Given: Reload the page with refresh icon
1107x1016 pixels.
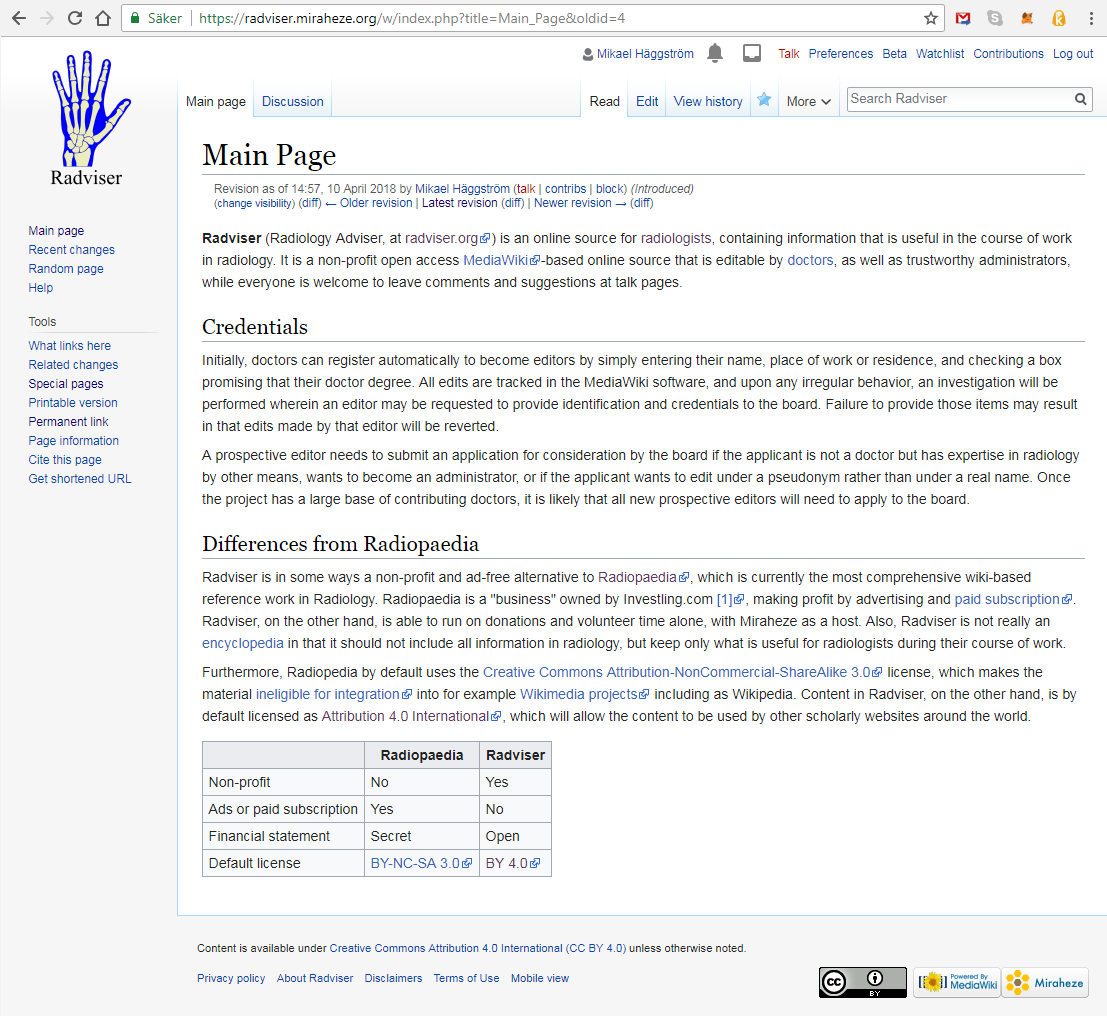Looking at the screenshot, I should pos(75,18).
